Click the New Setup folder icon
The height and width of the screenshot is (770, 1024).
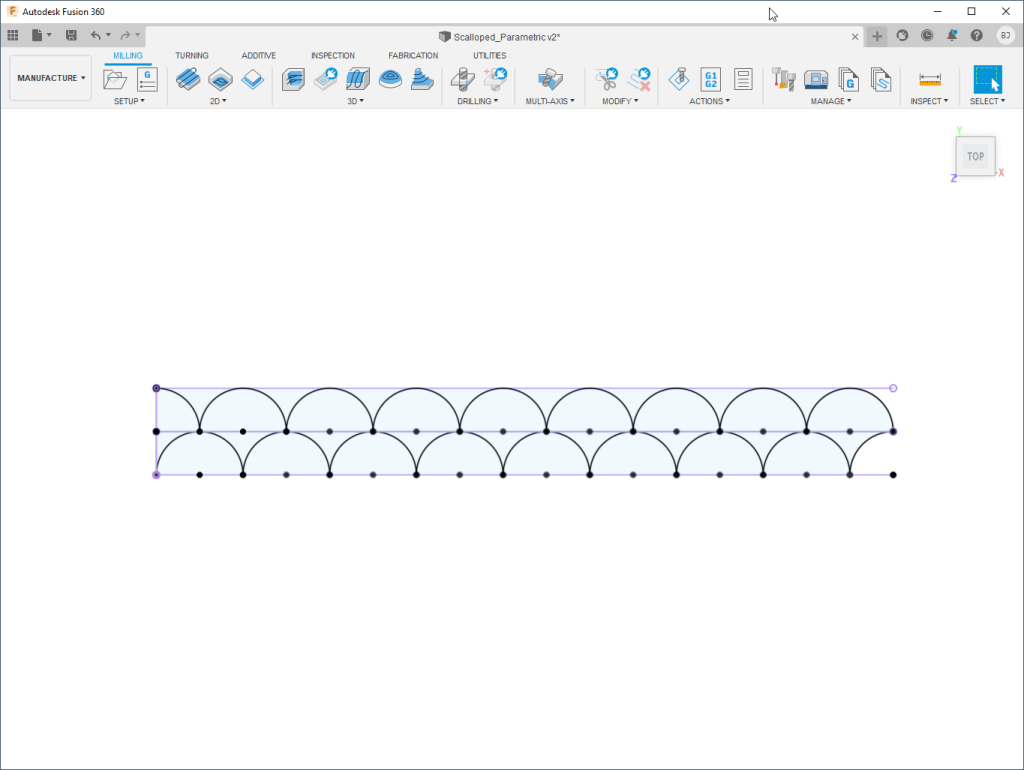pos(116,79)
